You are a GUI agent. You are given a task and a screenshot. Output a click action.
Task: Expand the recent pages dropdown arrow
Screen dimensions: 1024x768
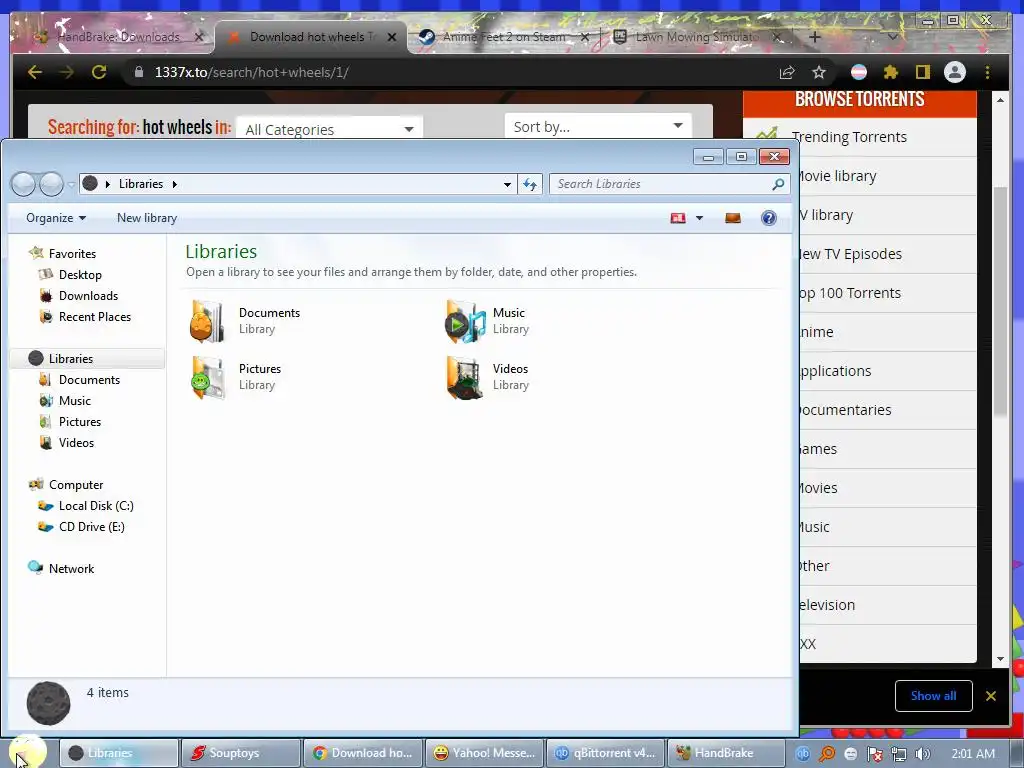[71, 185]
